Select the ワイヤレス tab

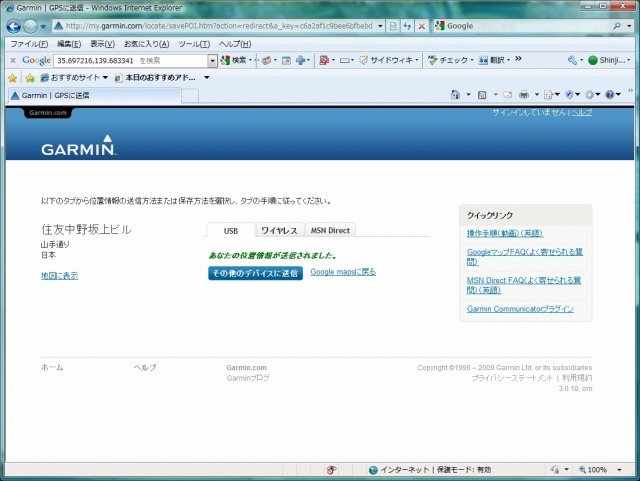pos(279,230)
